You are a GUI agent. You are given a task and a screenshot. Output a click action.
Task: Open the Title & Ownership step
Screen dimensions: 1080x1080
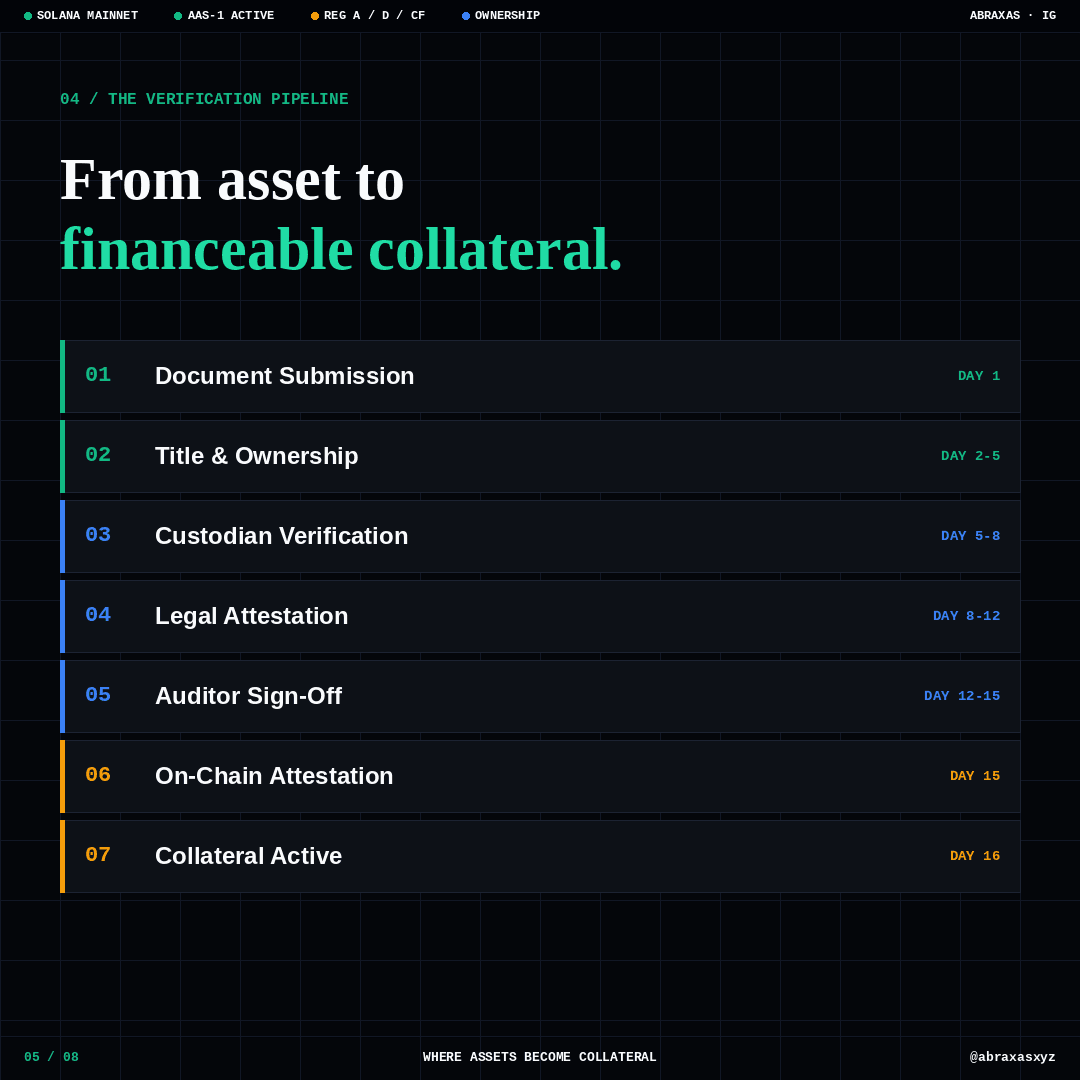(540, 456)
